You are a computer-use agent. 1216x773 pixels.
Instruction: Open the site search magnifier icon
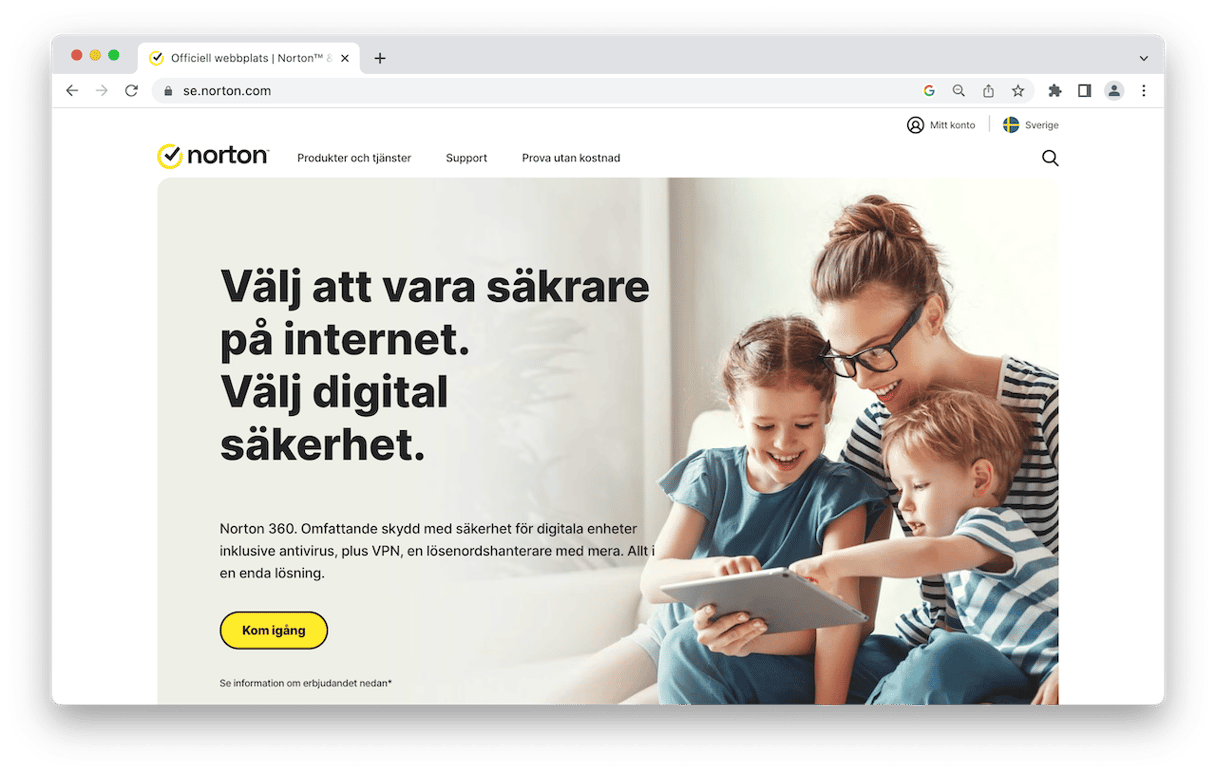[x=1050, y=158]
